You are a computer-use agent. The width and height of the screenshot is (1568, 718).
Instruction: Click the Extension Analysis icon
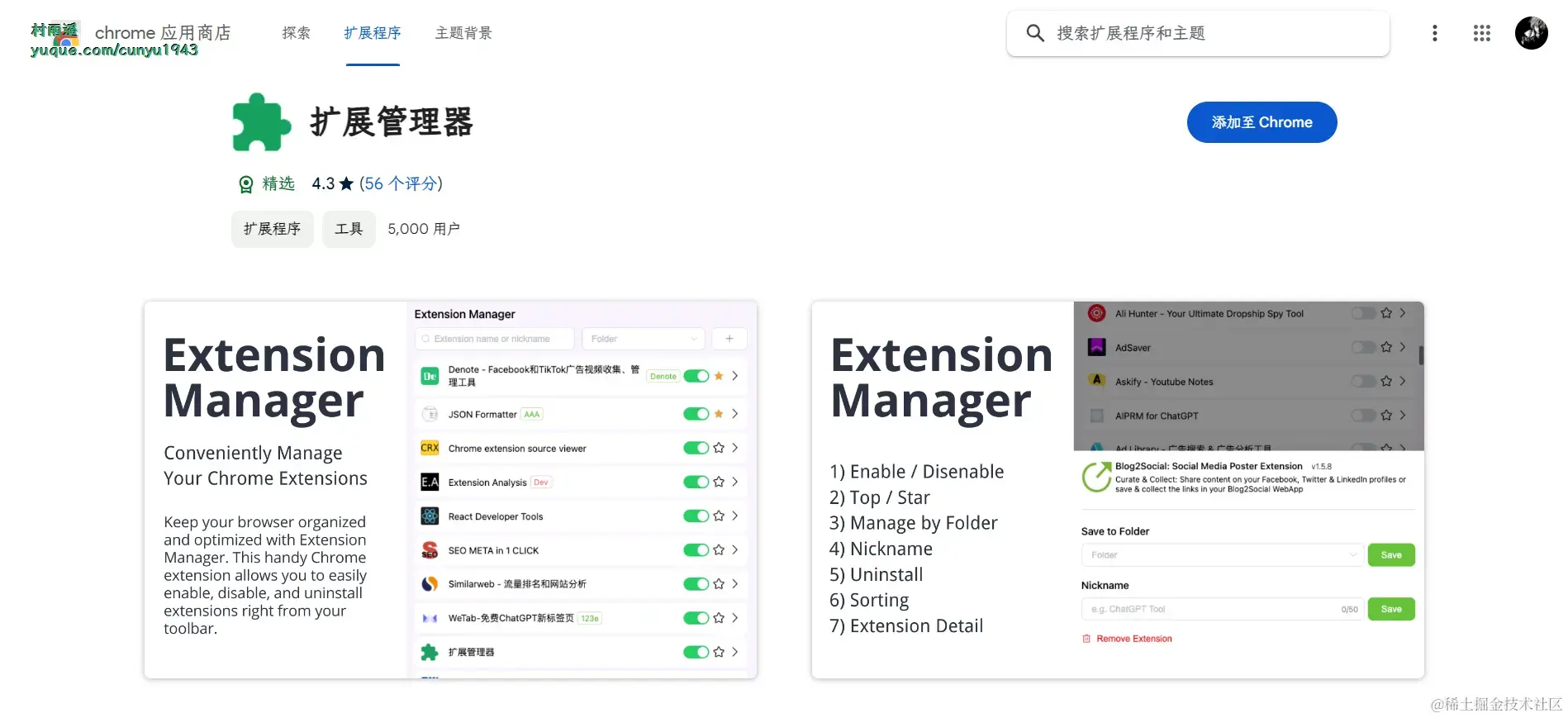pyautogui.click(x=430, y=482)
